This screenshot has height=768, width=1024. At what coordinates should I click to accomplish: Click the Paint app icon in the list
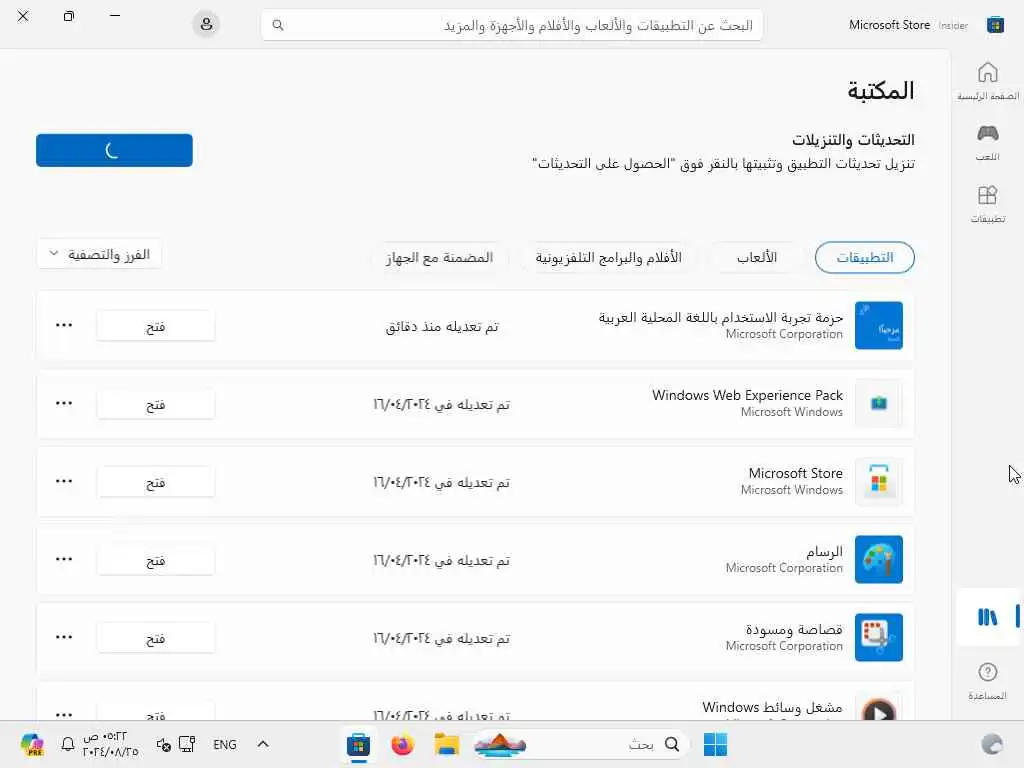tap(879, 559)
